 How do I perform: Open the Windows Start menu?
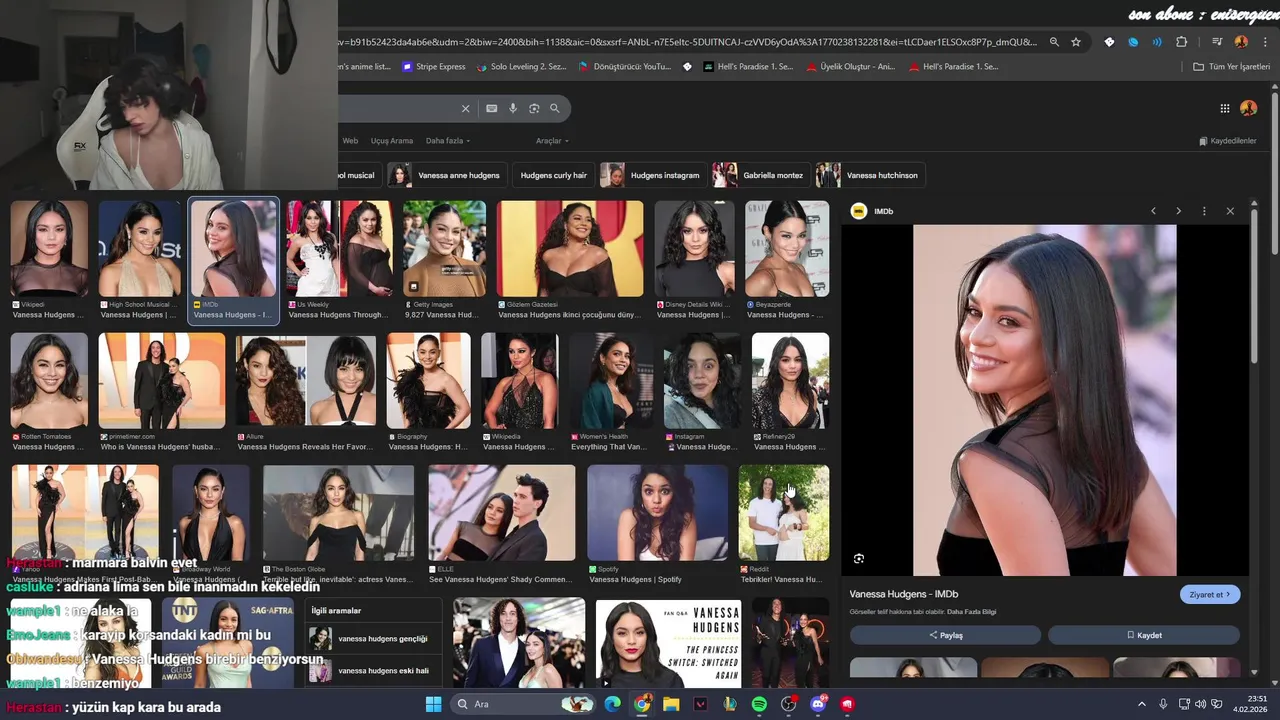[433, 704]
